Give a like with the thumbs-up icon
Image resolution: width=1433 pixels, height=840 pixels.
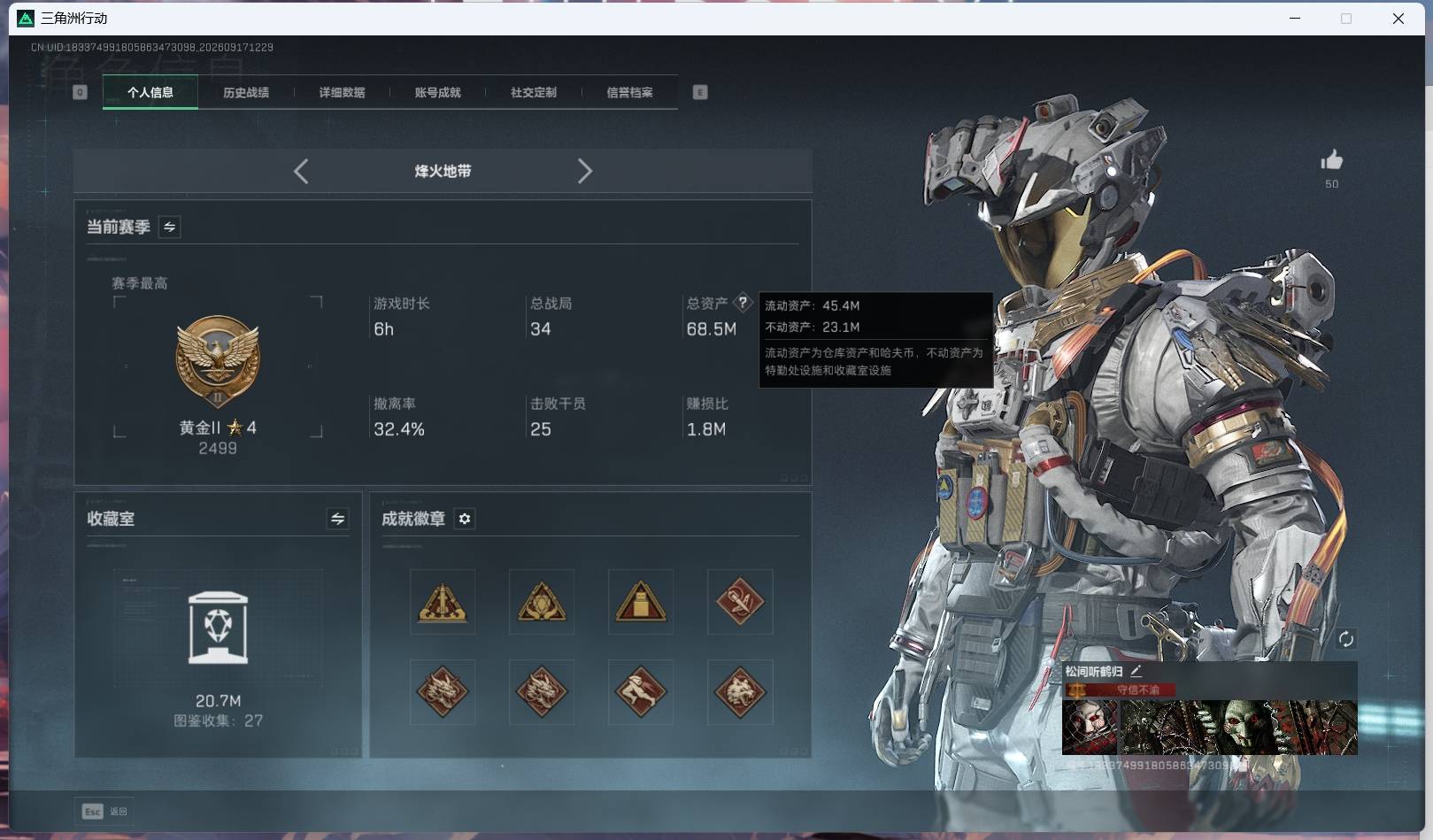1332,160
